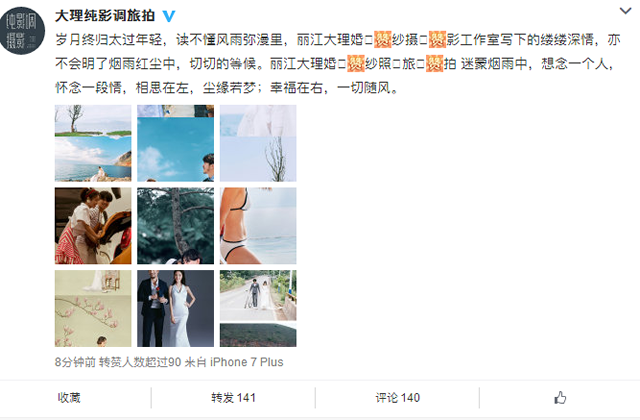Open the blue sky man profile thumbnail
Screen dimensions: 640x420
(x=176, y=143)
